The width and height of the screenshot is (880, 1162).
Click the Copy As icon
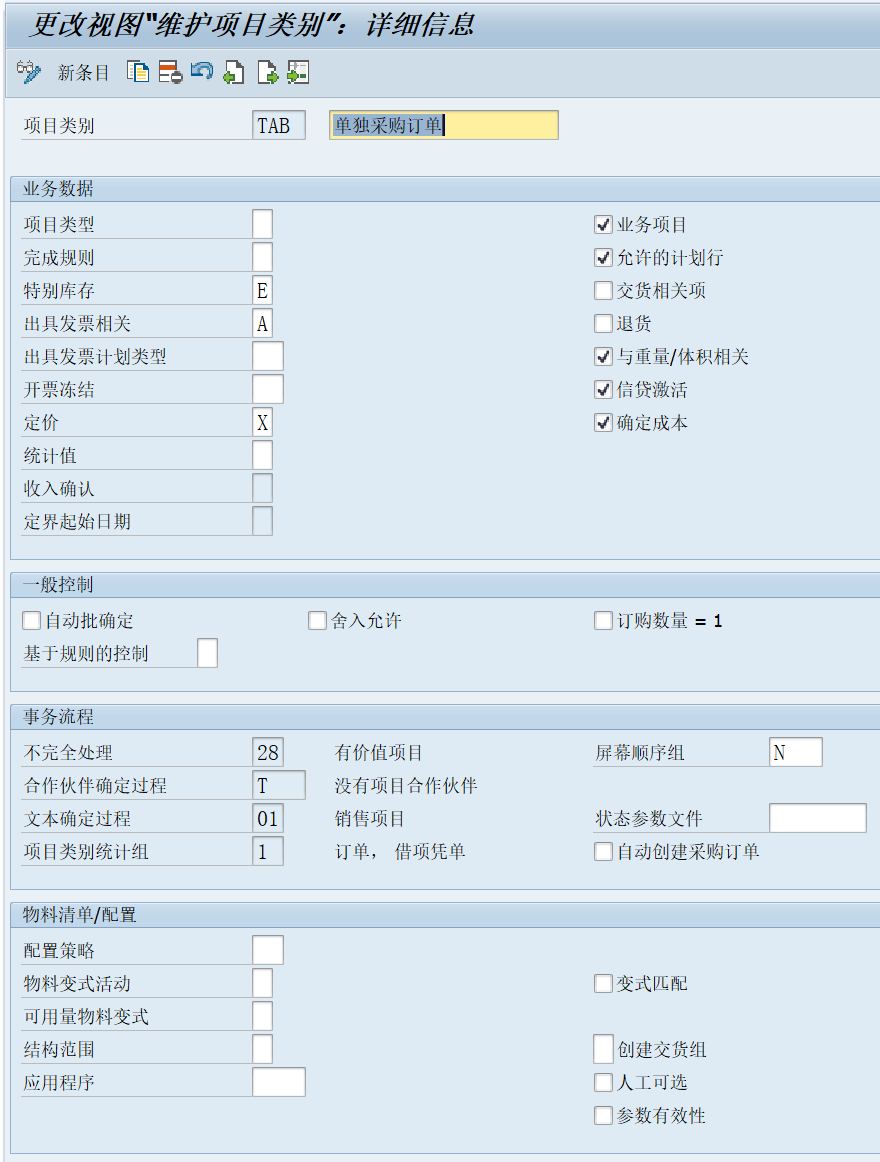138,72
